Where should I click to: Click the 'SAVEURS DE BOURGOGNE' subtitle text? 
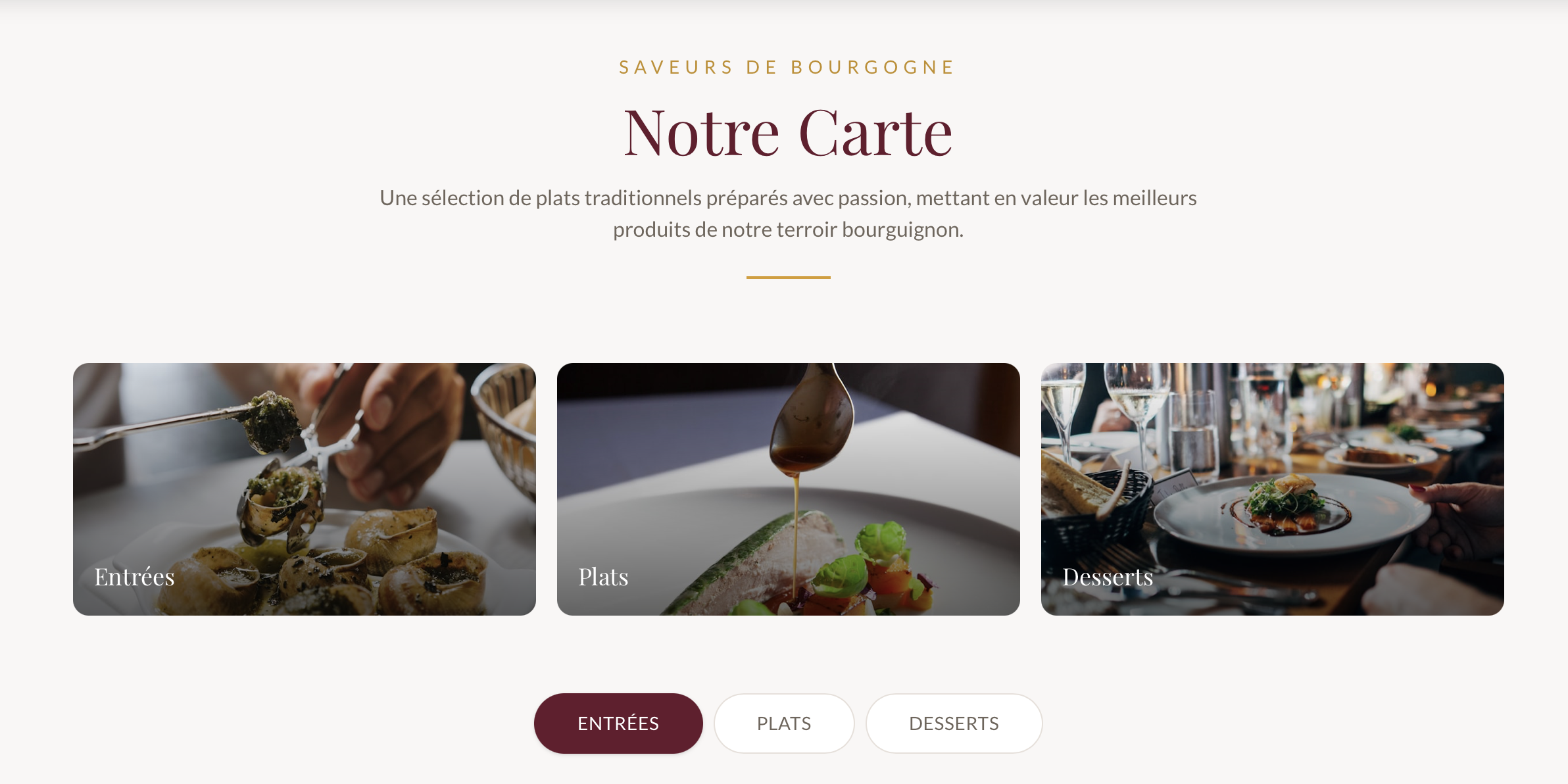[787, 67]
